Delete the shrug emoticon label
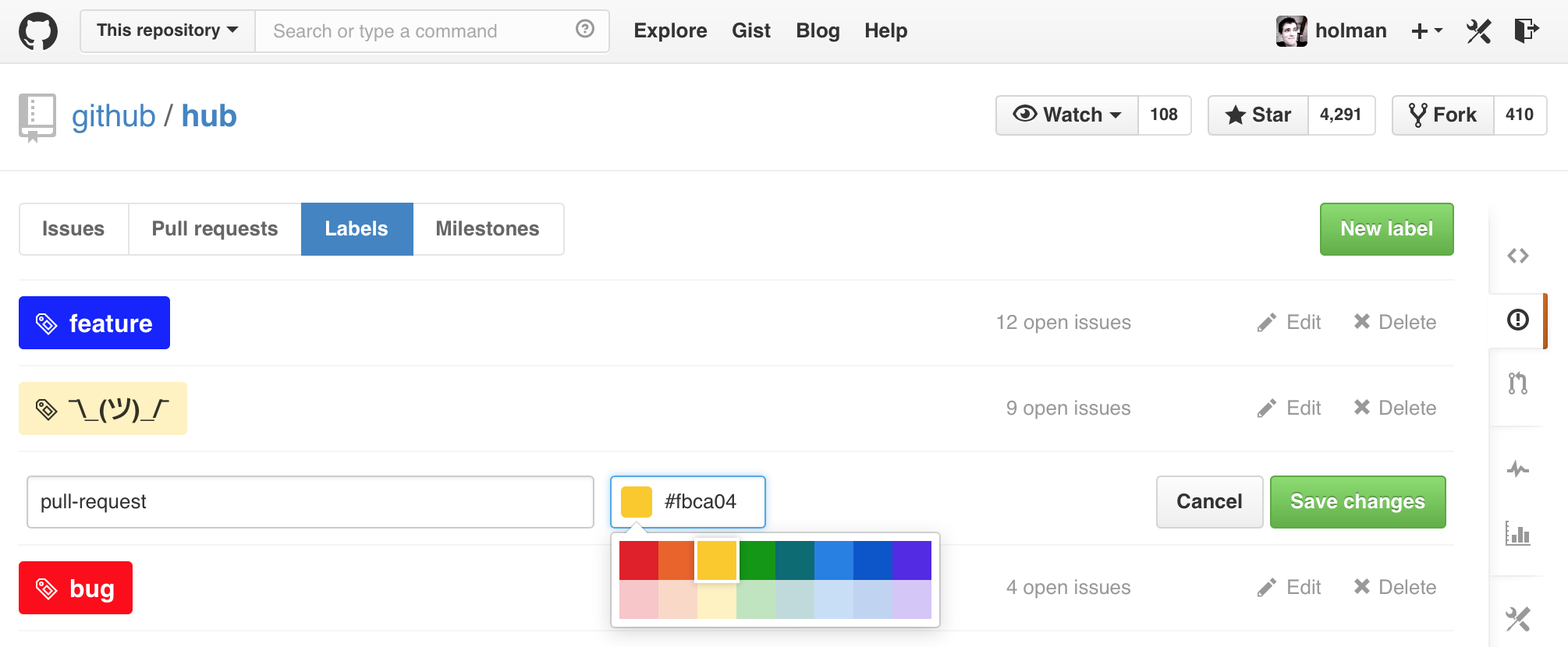This screenshot has width=1568, height=647. coord(1395,408)
